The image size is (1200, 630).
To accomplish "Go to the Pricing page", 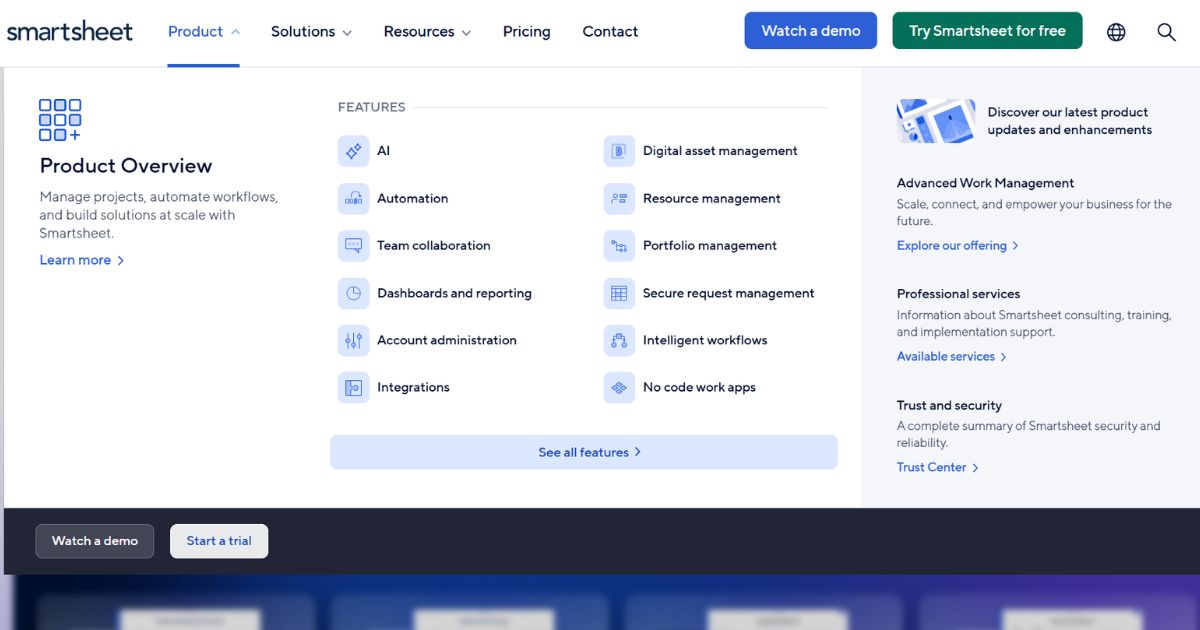I will [x=526, y=32].
